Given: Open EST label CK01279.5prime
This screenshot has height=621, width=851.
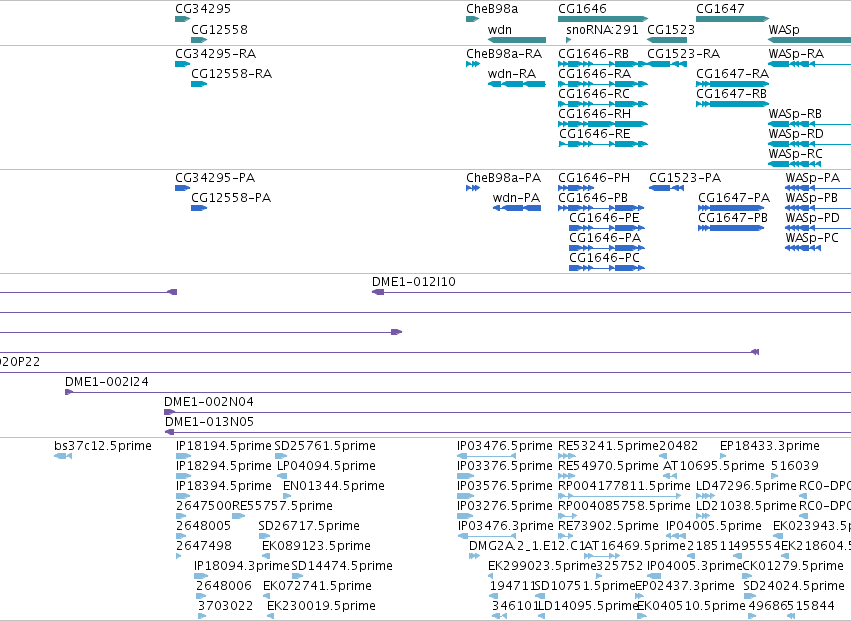Looking at the screenshot, I should (793, 566).
